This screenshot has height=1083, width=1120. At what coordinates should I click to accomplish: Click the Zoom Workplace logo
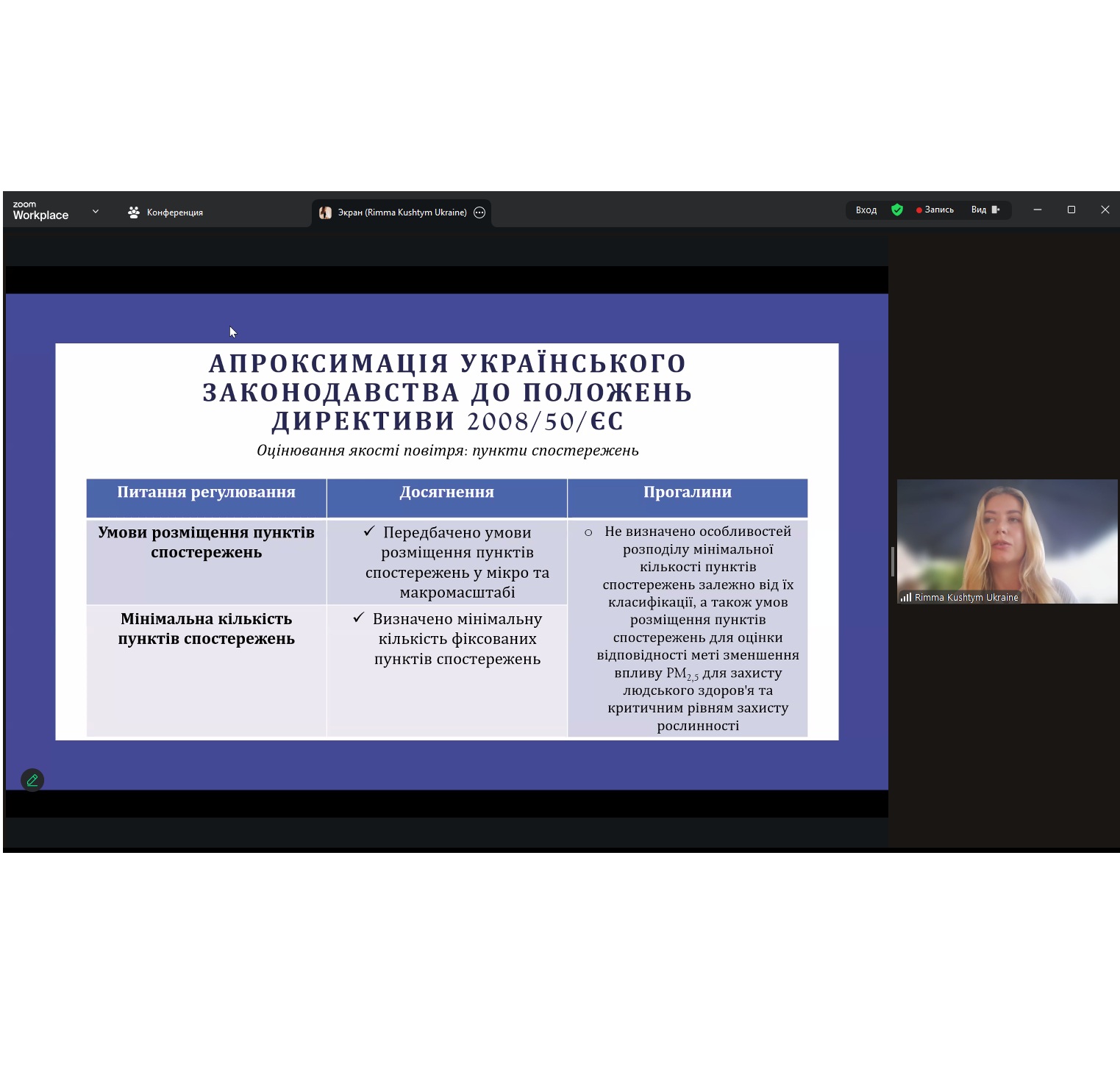pos(40,211)
